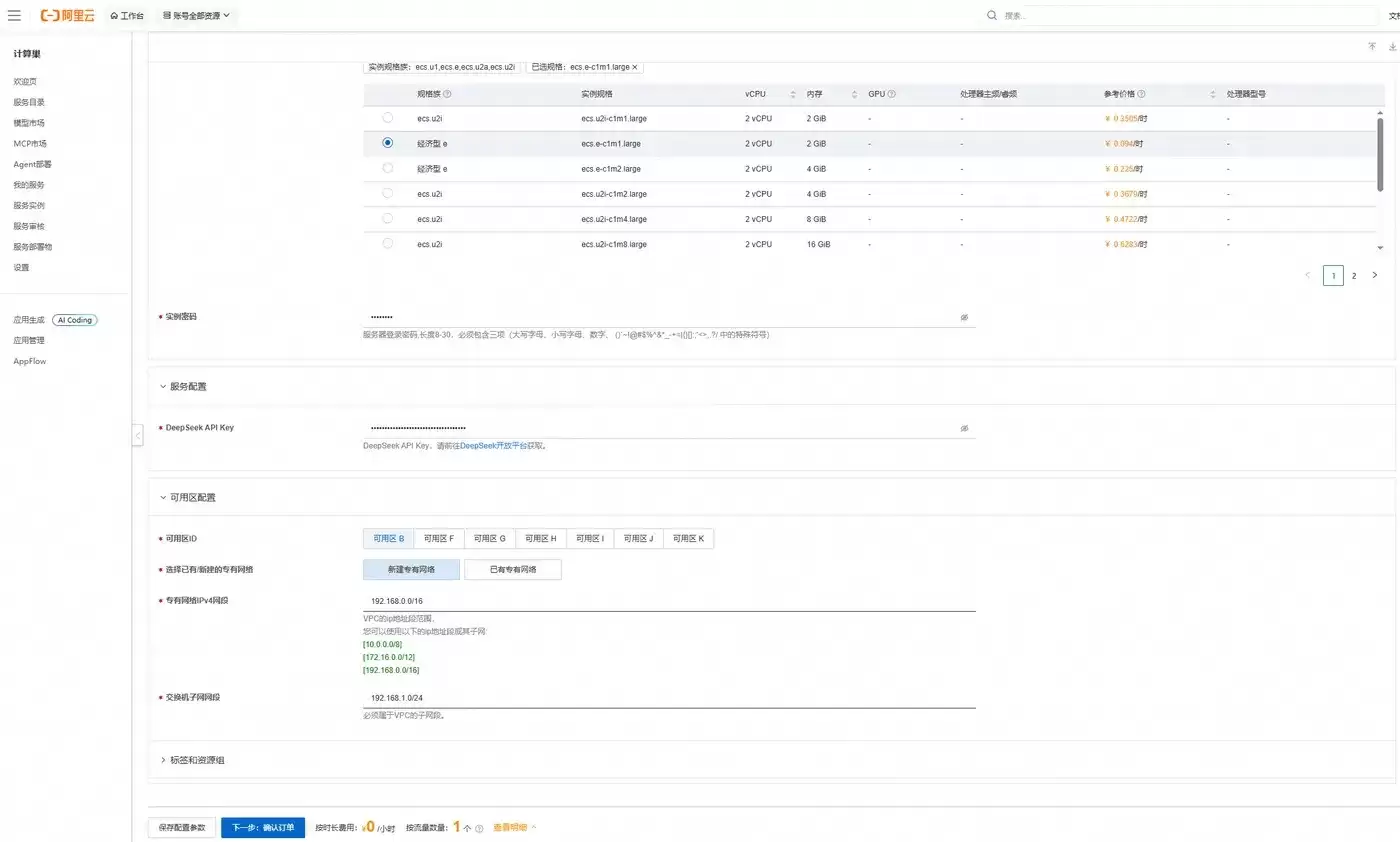Remove the selected ecs.e-c1m1.large spec tag
This screenshot has width=1400, height=842.
(634, 67)
